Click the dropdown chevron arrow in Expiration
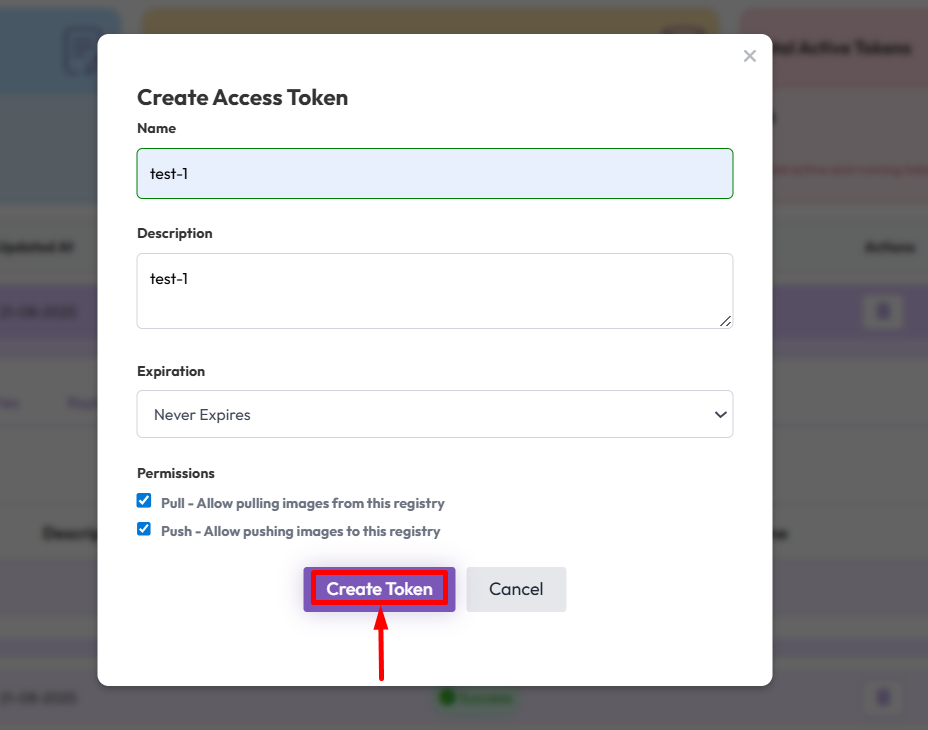The height and width of the screenshot is (730, 928). 720,415
